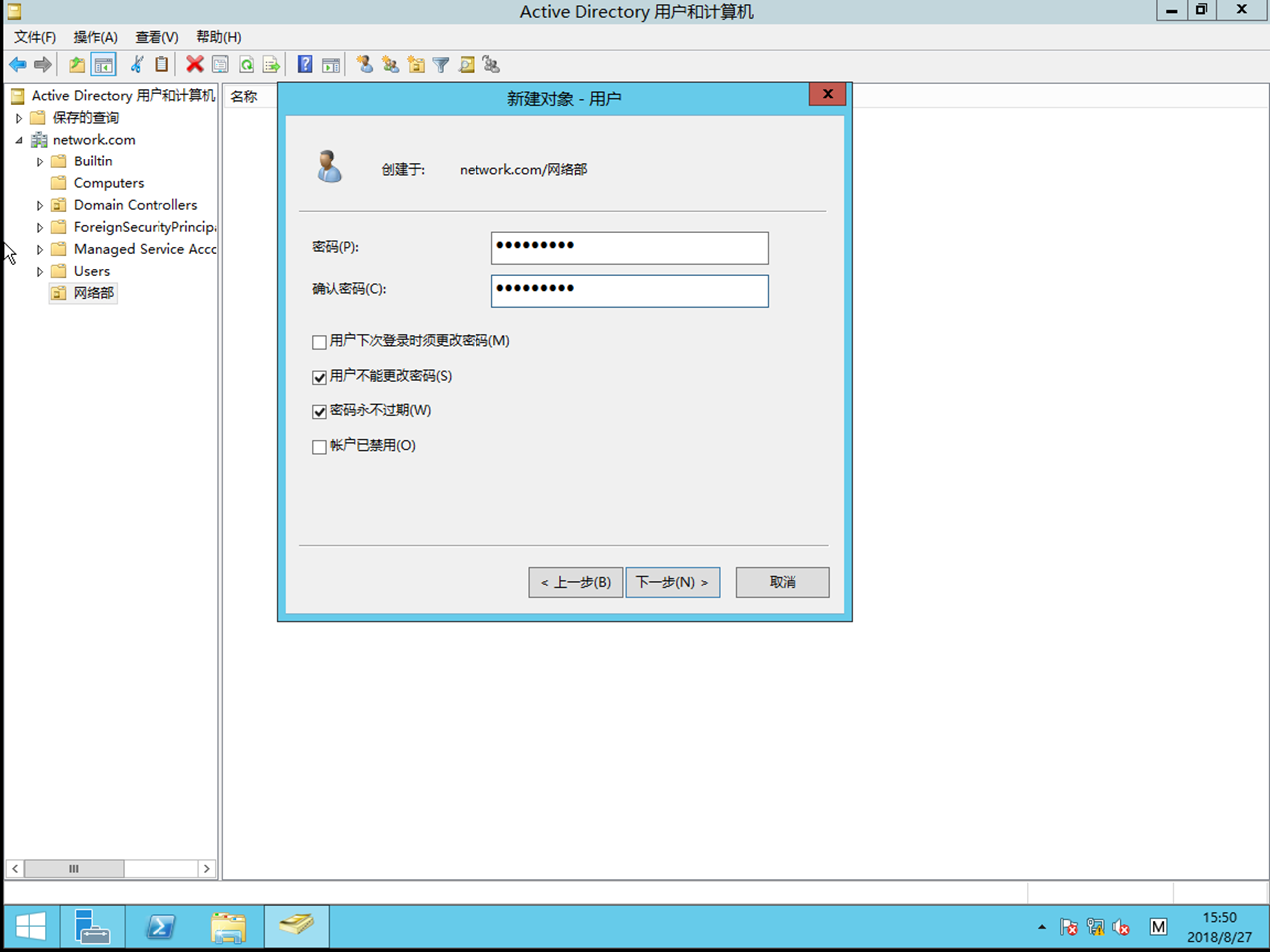Viewport: 1270px width, 952px height.
Task: Expand the Builtin folder arrow
Action: pyautogui.click(x=40, y=161)
